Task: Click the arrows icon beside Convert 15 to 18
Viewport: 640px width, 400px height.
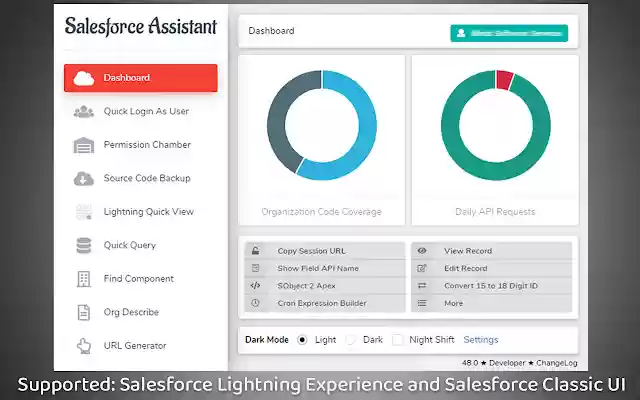Action: coord(422,286)
